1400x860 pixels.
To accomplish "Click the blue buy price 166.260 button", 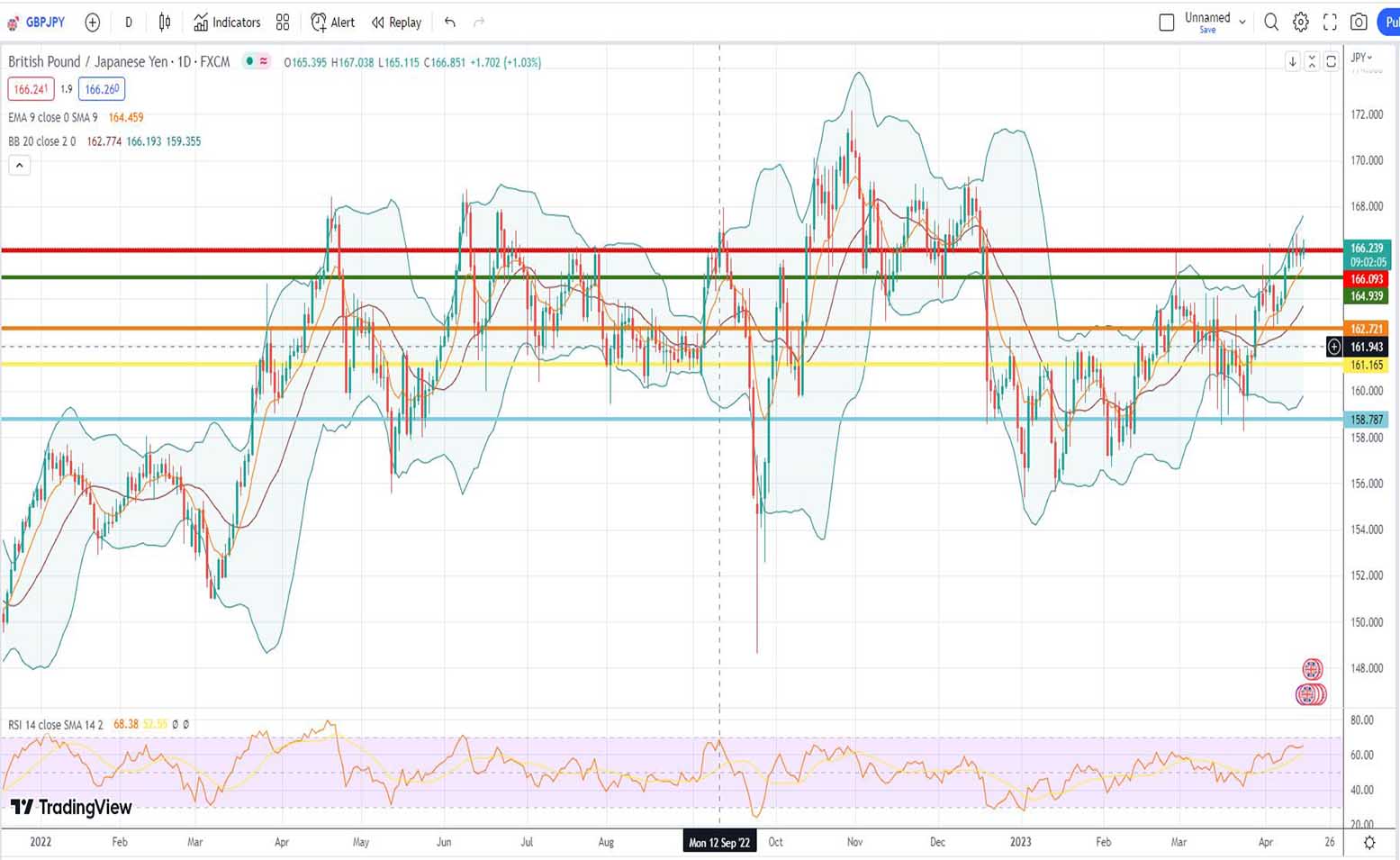I will click(102, 89).
